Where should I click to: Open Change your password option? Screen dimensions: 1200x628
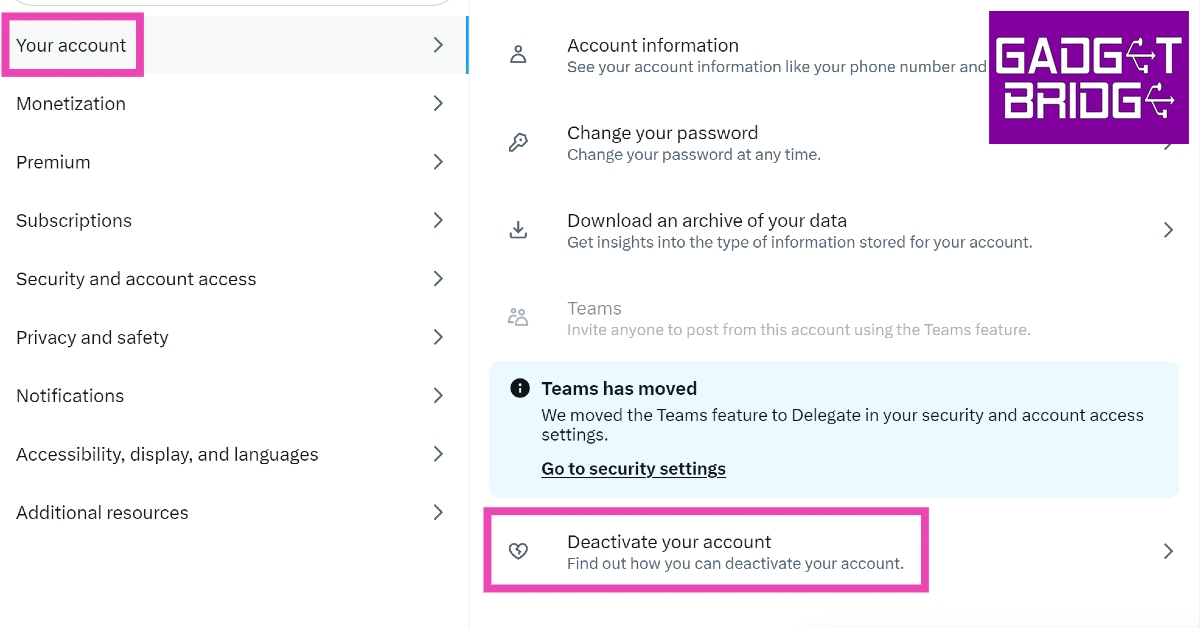(x=662, y=133)
